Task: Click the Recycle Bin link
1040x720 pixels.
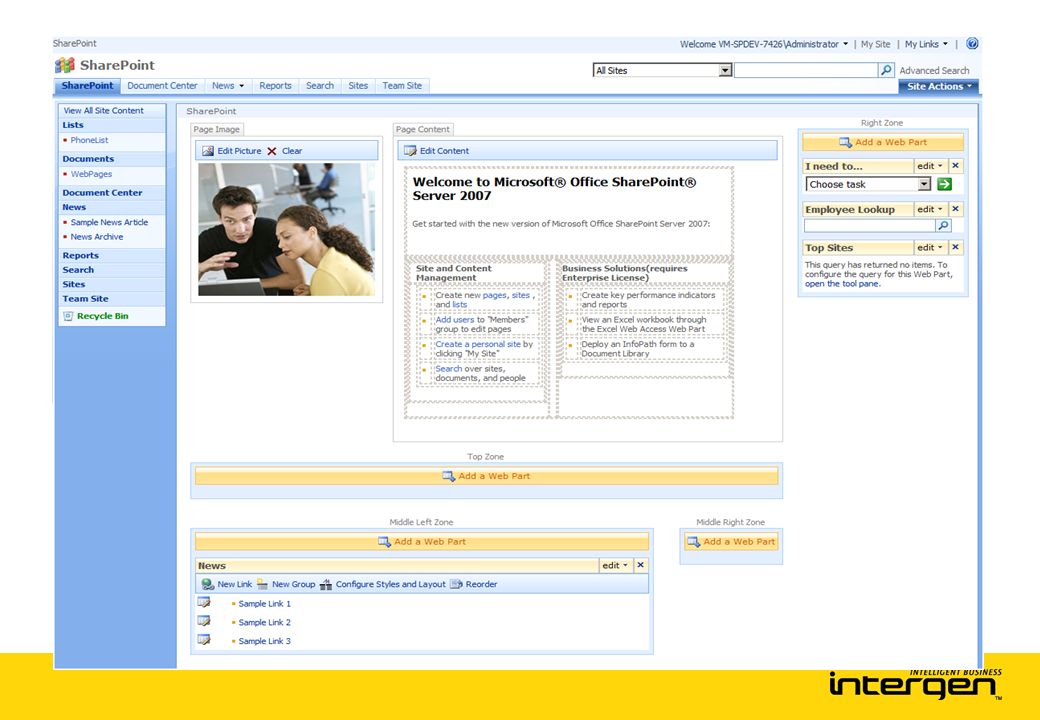Action: pos(103,316)
